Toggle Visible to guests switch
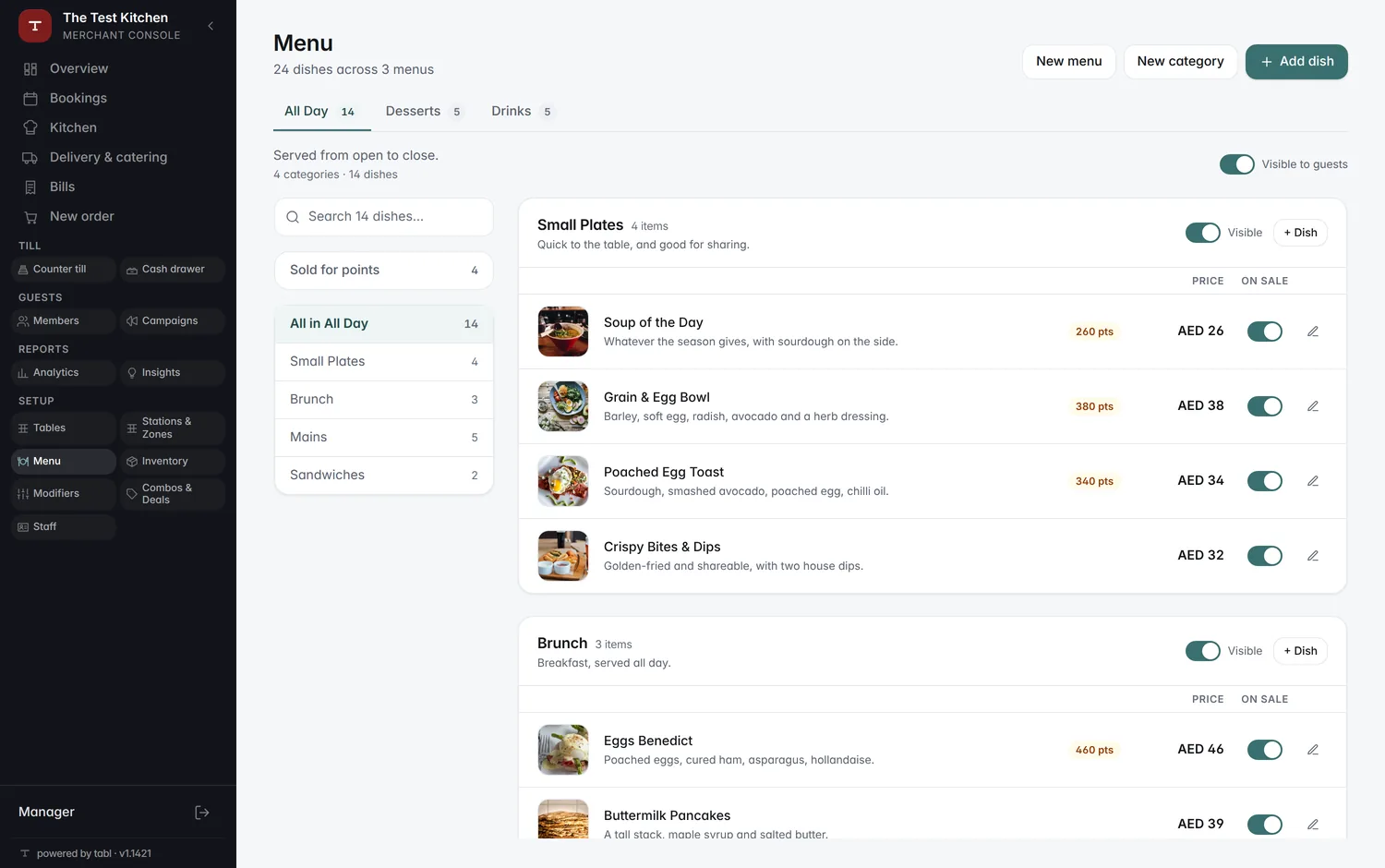Screen dimensions: 1385x868 (1237, 164)
